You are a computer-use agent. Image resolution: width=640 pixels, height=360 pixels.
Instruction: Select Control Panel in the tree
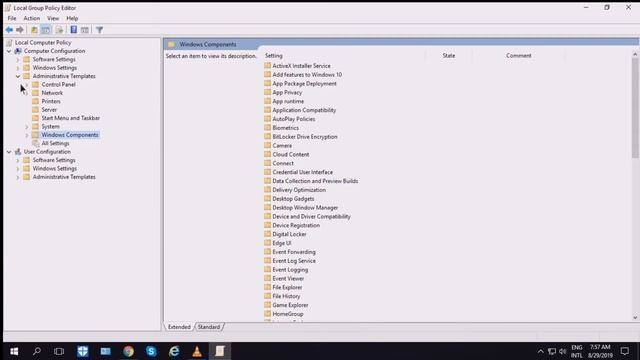tap(58, 84)
